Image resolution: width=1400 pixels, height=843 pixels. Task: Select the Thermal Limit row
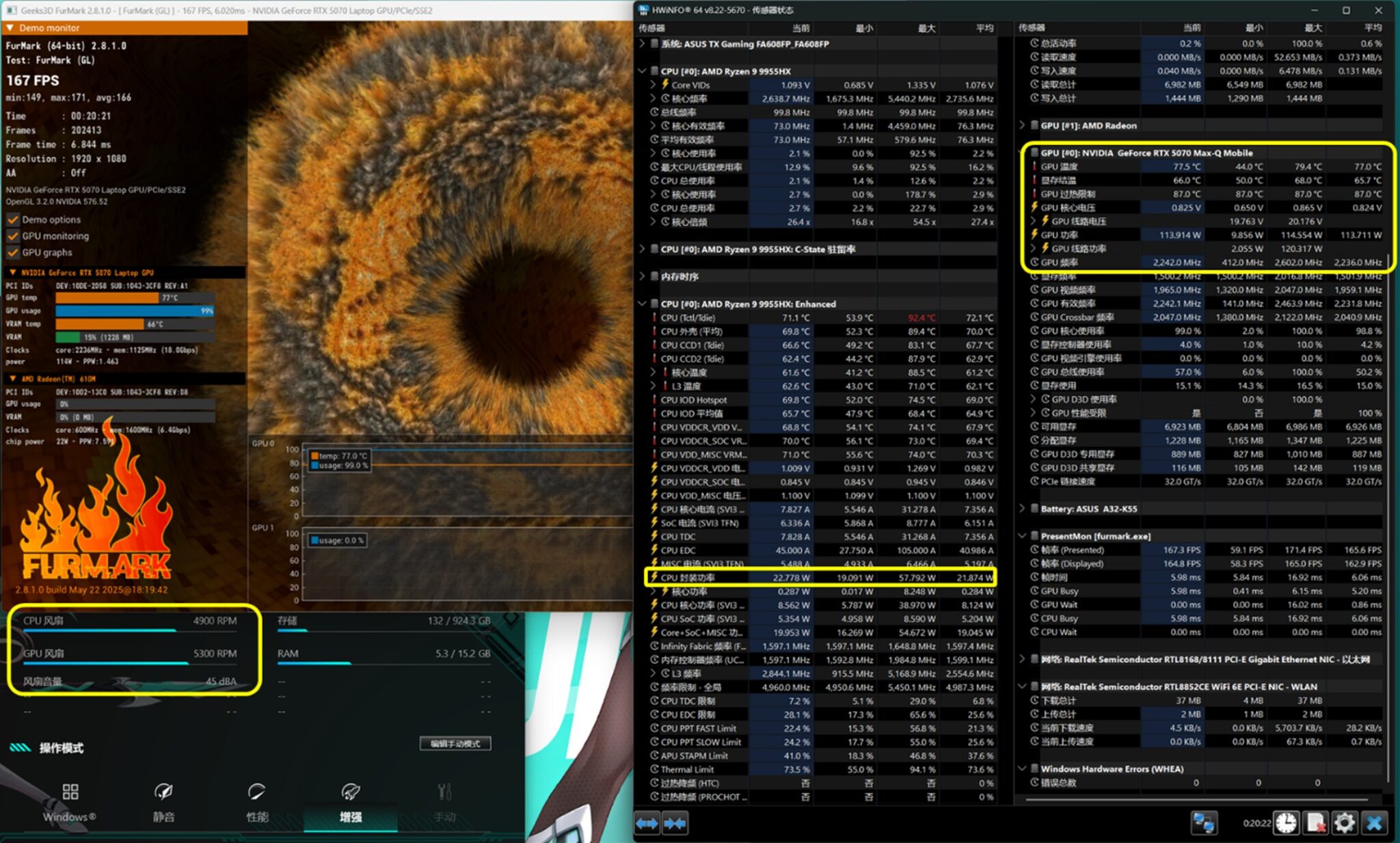click(x=822, y=769)
